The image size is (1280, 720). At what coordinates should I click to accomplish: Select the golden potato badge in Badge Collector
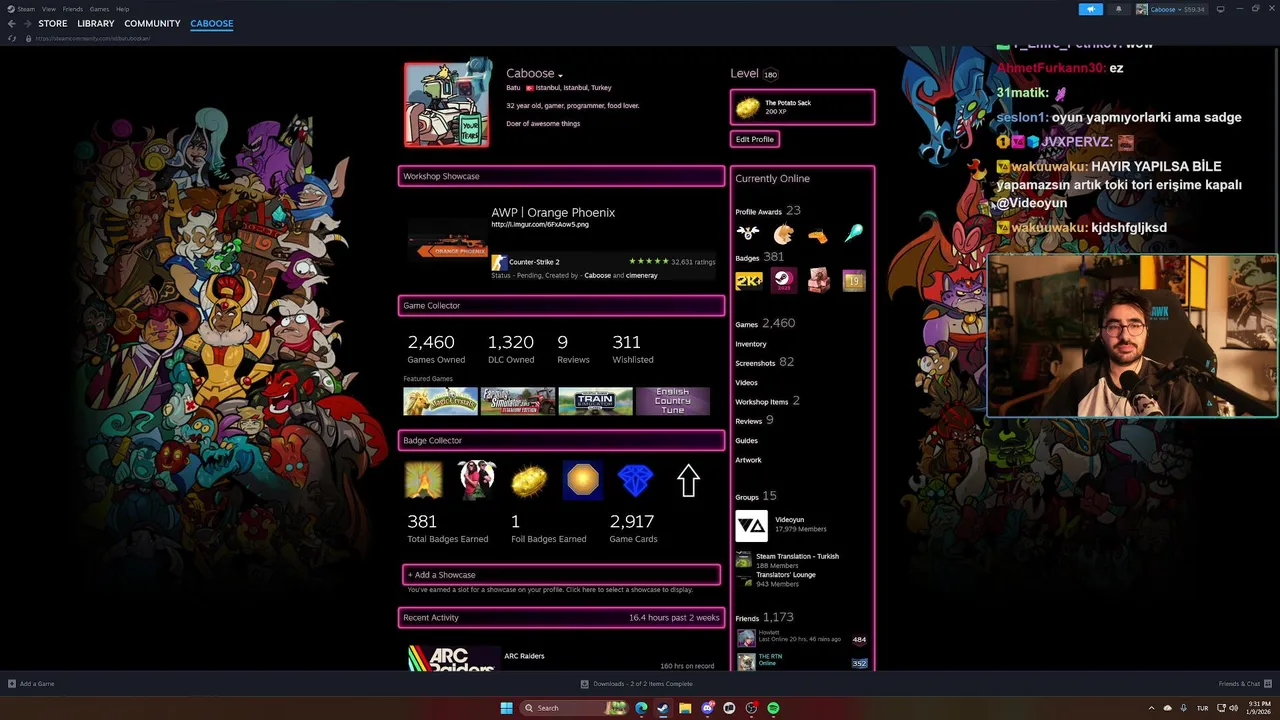point(529,481)
